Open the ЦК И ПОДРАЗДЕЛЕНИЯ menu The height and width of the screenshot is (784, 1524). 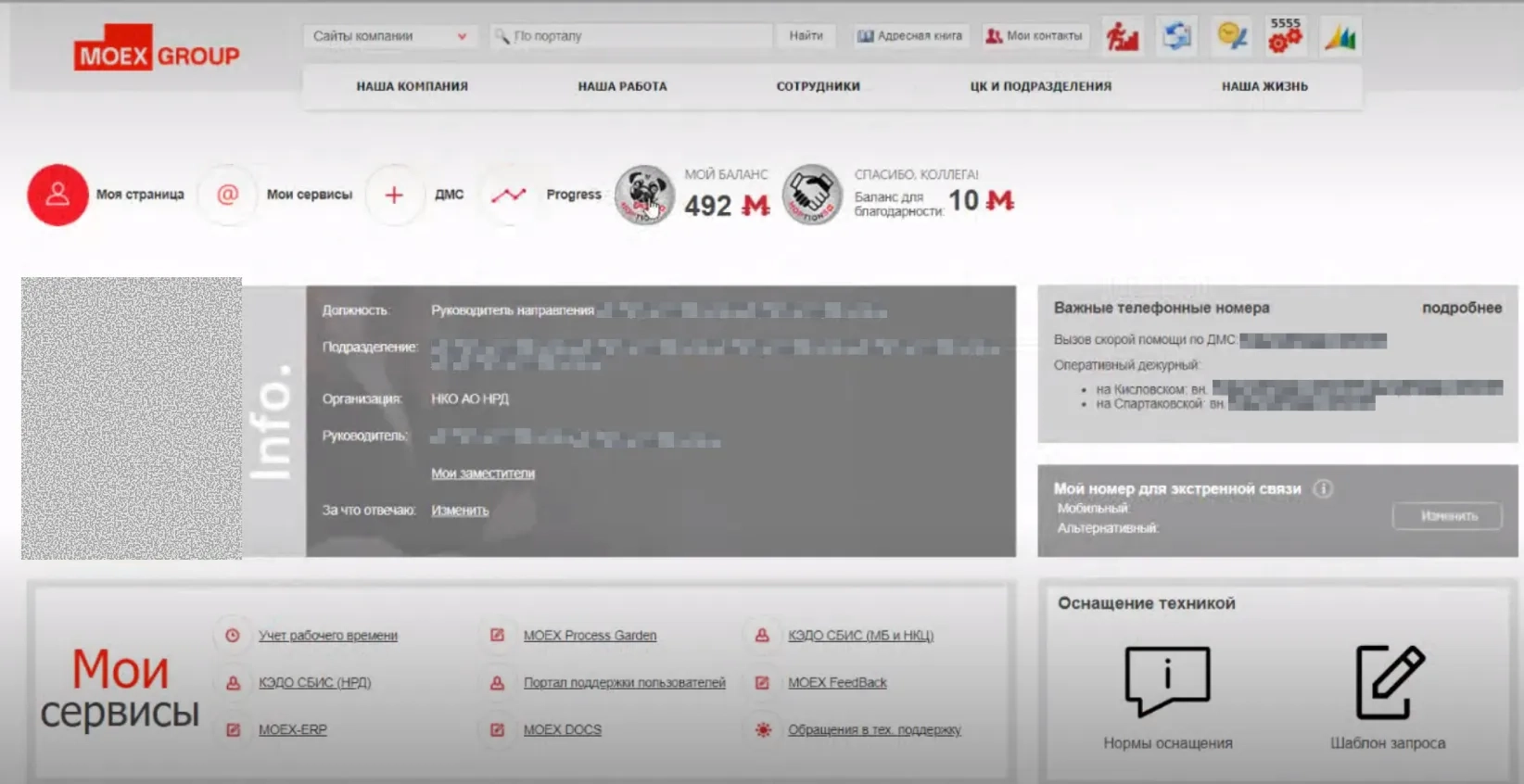tap(1040, 86)
